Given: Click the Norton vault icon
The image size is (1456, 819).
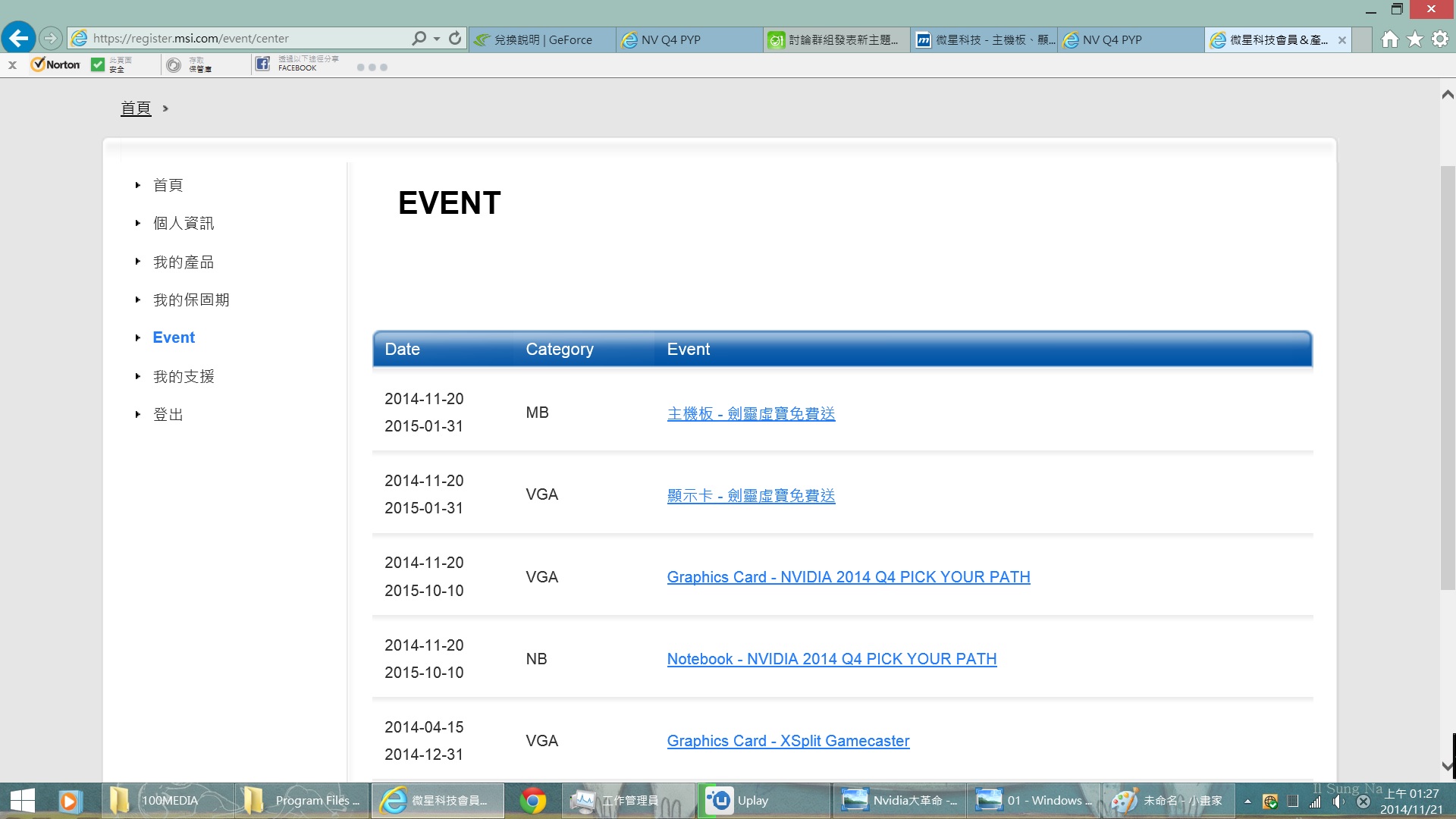Looking at the screenshot, I should click(174, 65).
